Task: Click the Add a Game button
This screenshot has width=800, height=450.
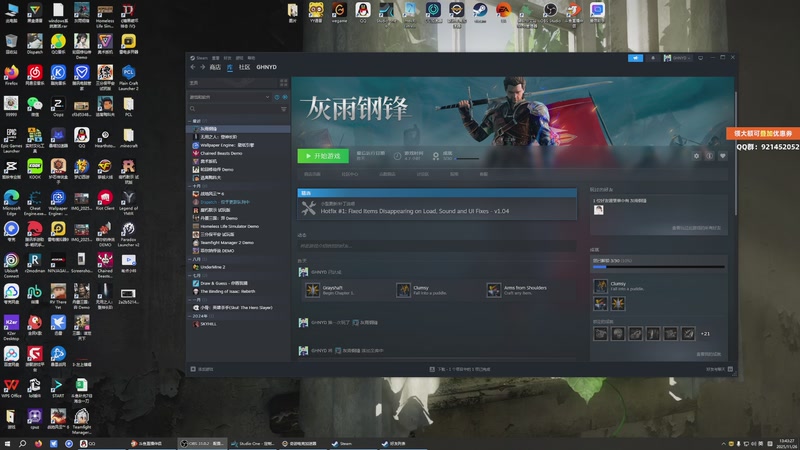Action: coord(202,369)
